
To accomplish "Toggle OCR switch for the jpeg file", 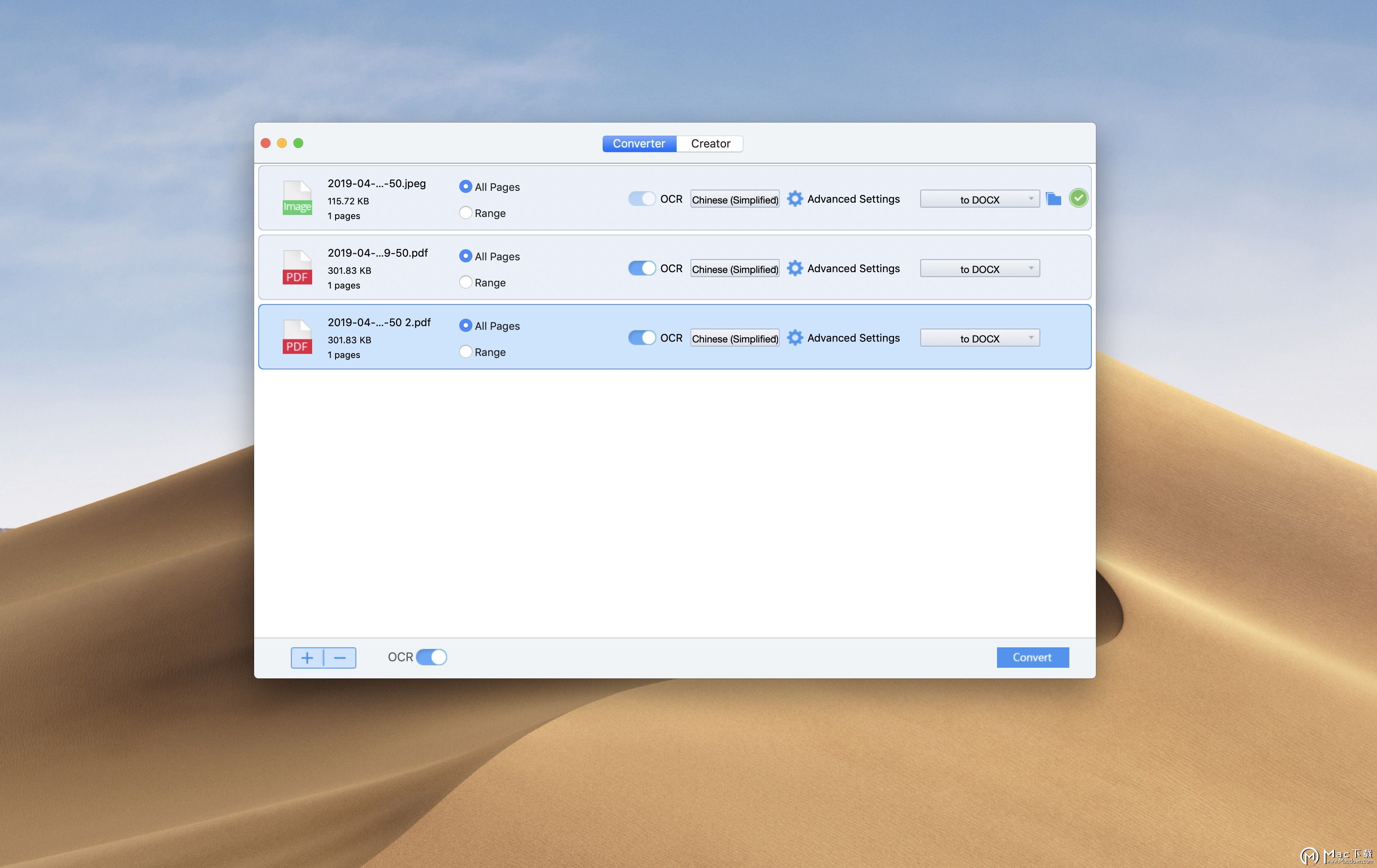I will [642, 199].
